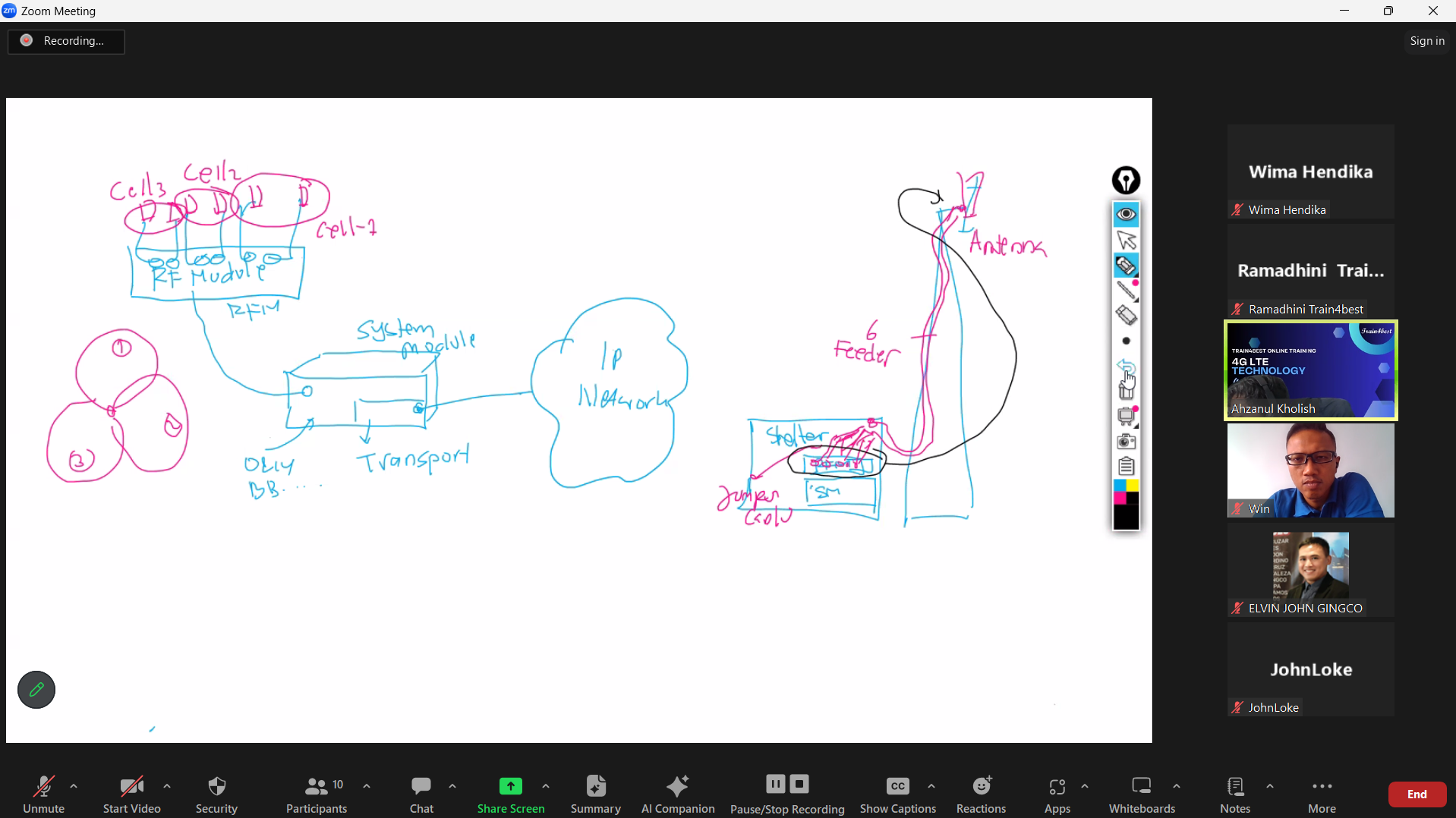Toggle annotation visibility with eye icon
Viewport: 1456px width, 818px height.
[x=1127, y=216]
